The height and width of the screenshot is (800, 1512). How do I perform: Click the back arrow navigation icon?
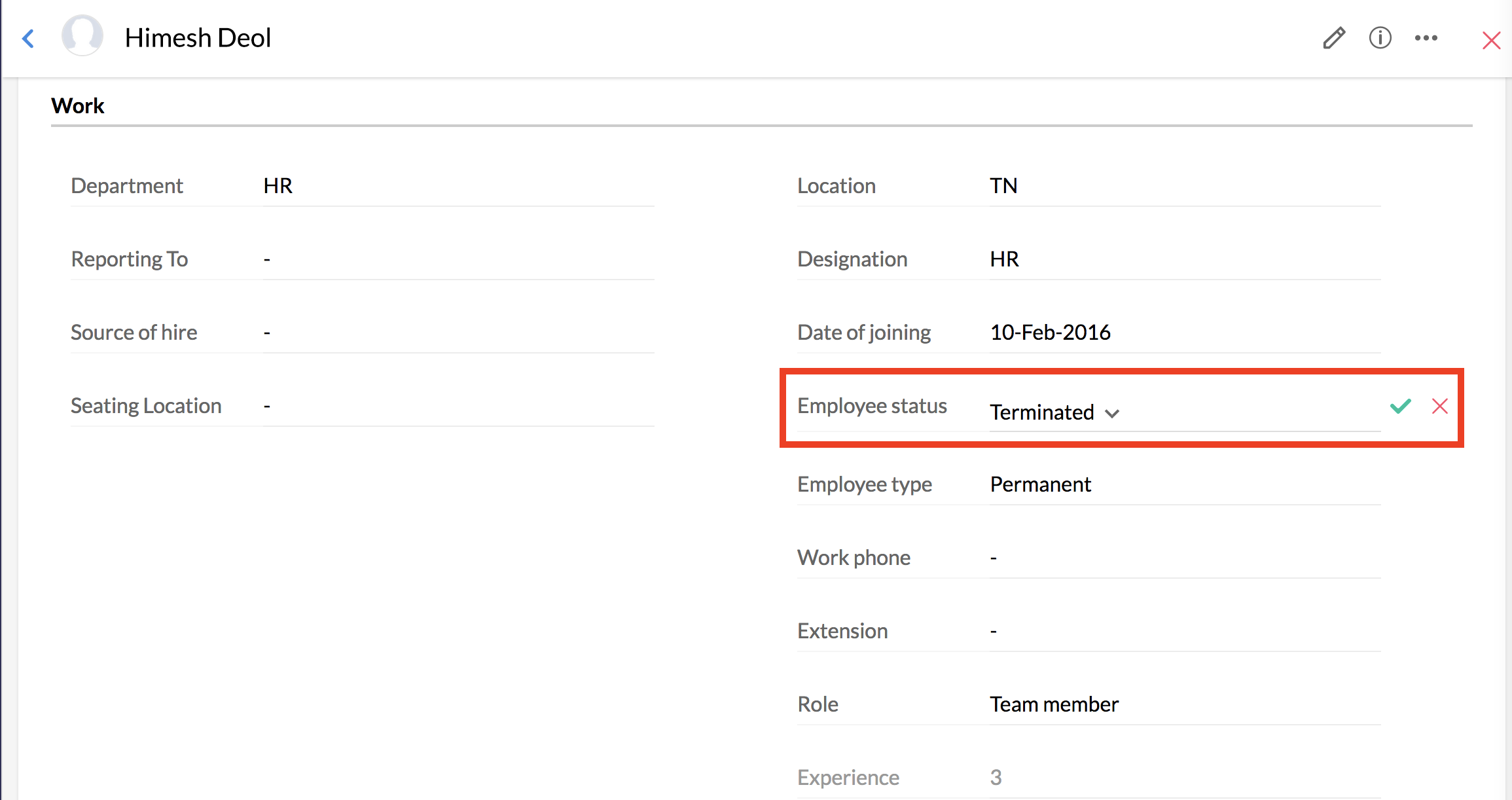(x=28, y=38)
